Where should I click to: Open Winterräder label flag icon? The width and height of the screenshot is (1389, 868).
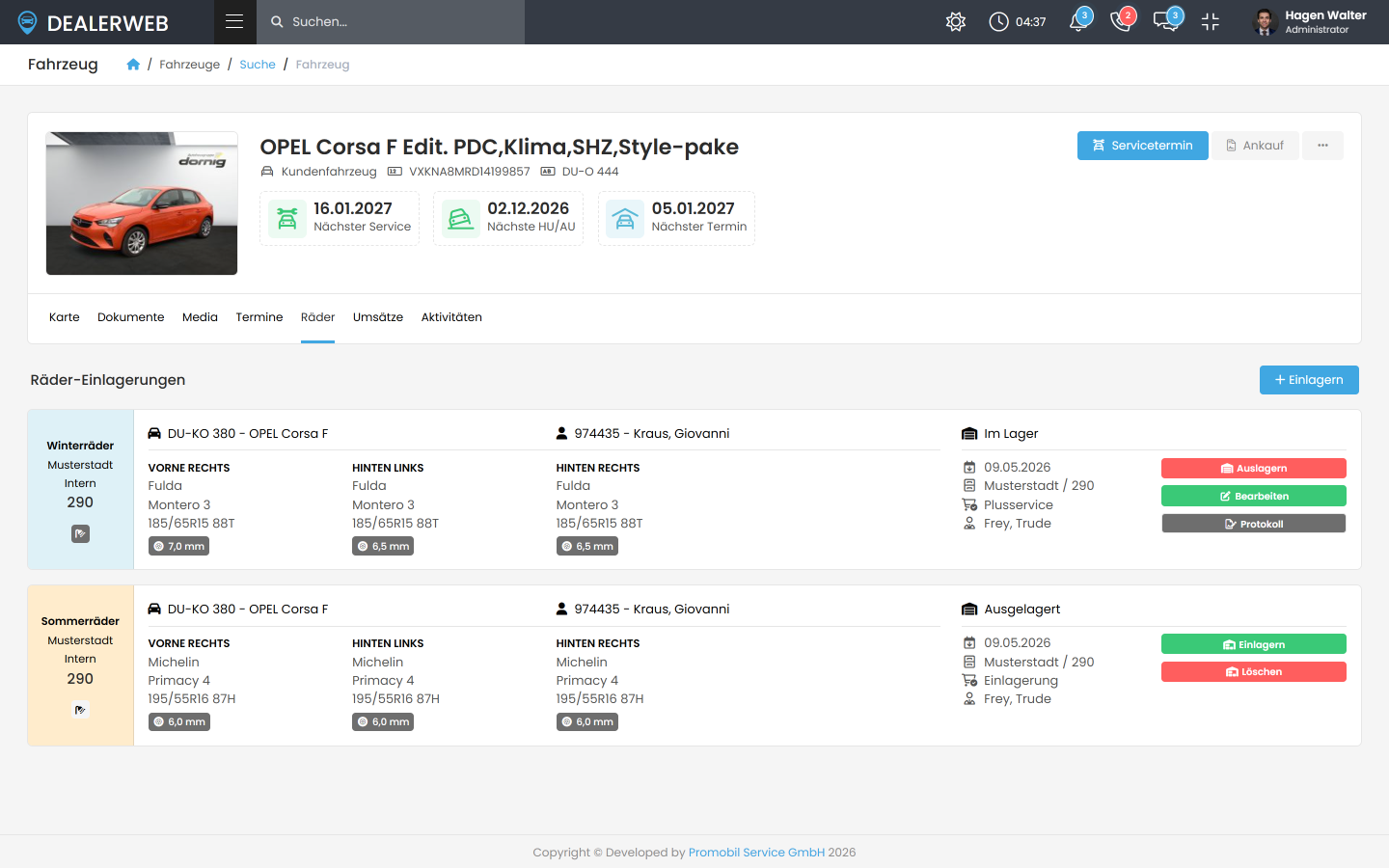tap(80, 533)
